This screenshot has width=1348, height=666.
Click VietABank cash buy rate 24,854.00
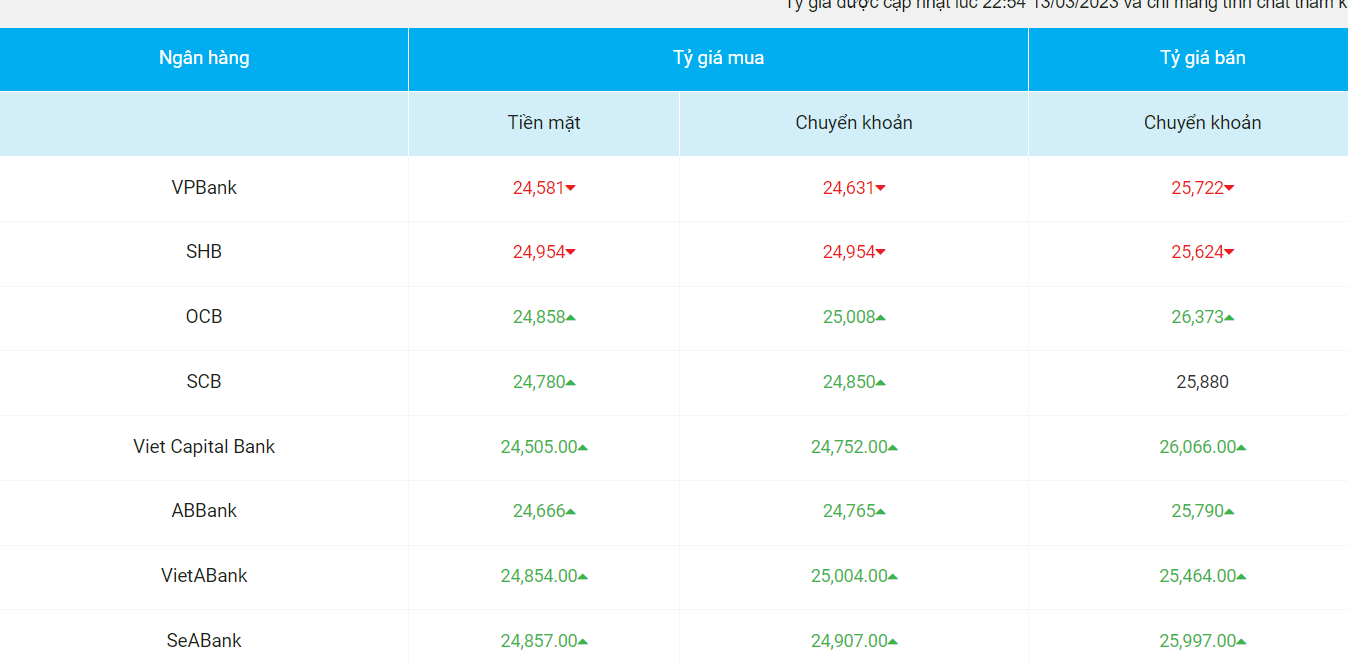(x=539, y=576)
